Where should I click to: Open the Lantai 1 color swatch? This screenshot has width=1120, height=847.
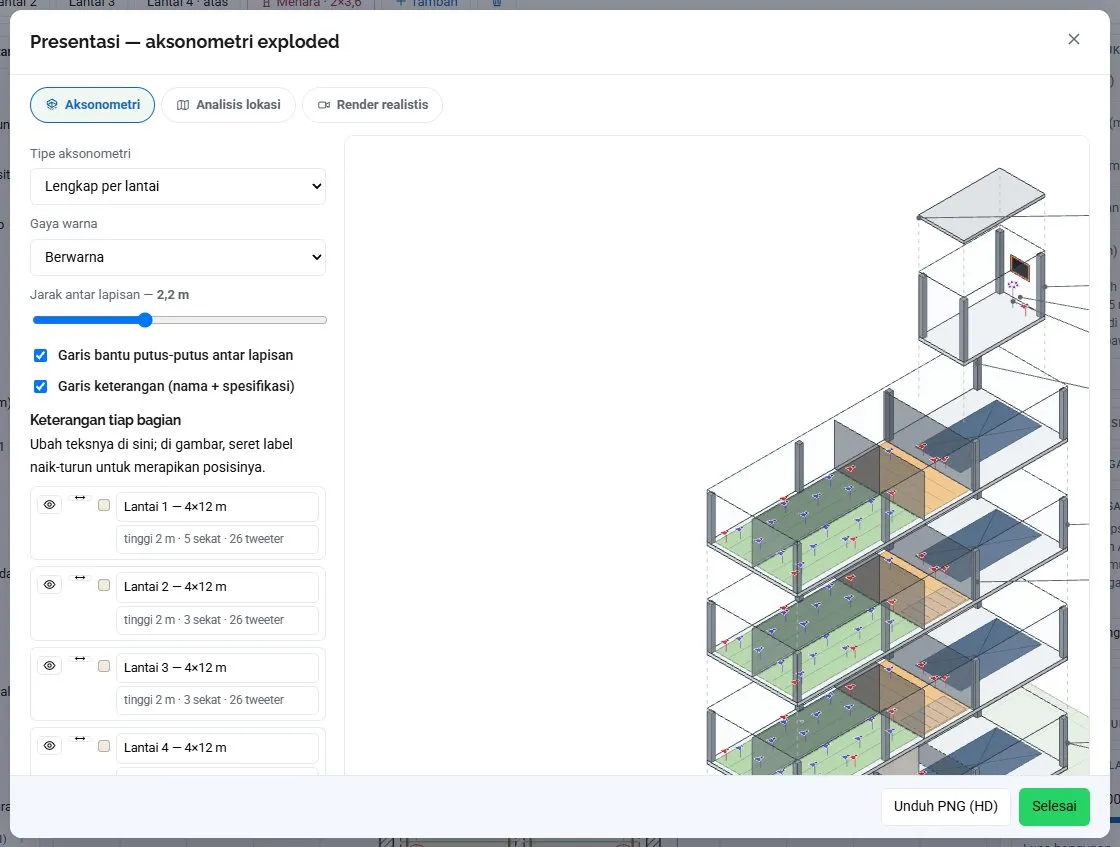point(104,505)
